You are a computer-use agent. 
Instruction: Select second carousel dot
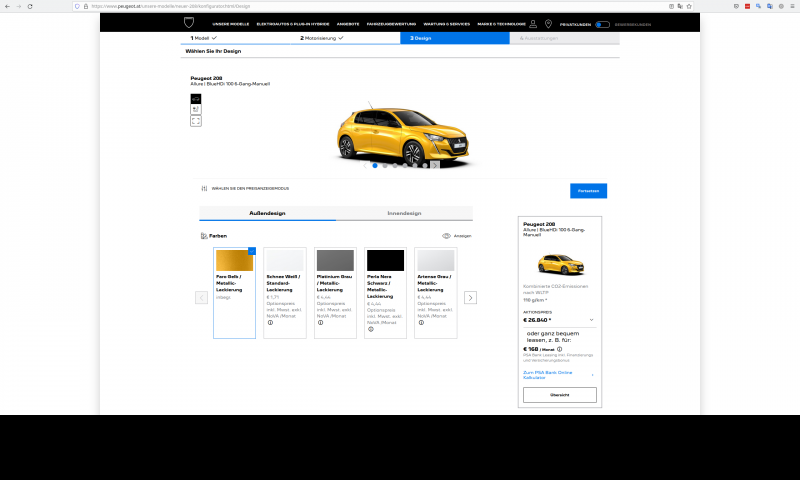click(x=385, y=166)
